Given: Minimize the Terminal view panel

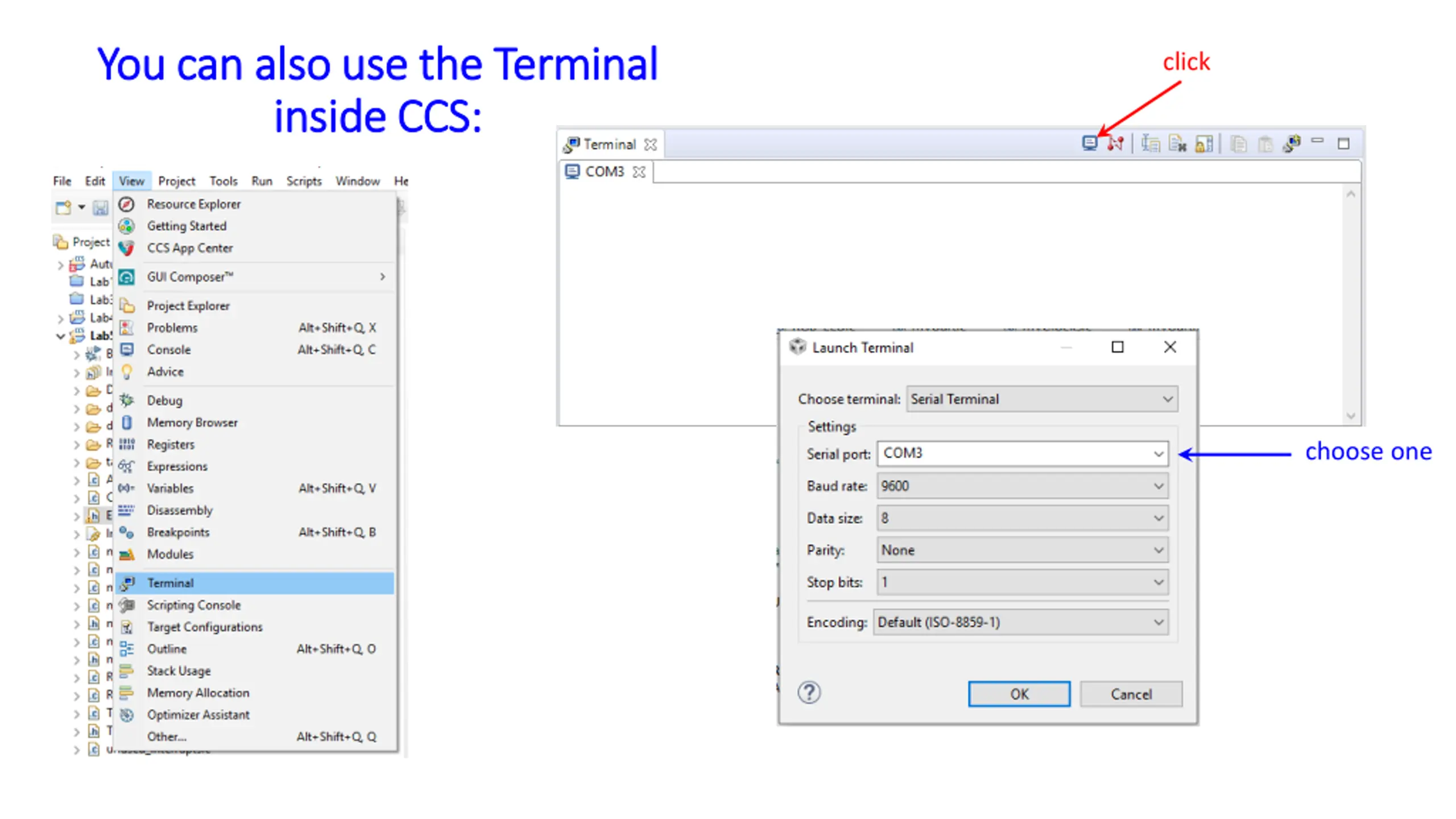Looking at the screenshot, I should (1317, 140).
